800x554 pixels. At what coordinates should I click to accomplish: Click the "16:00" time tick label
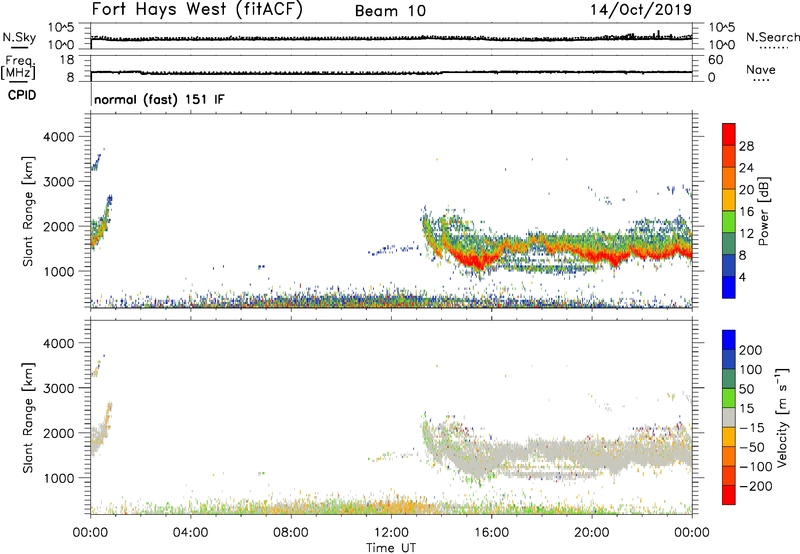point(491,533)
